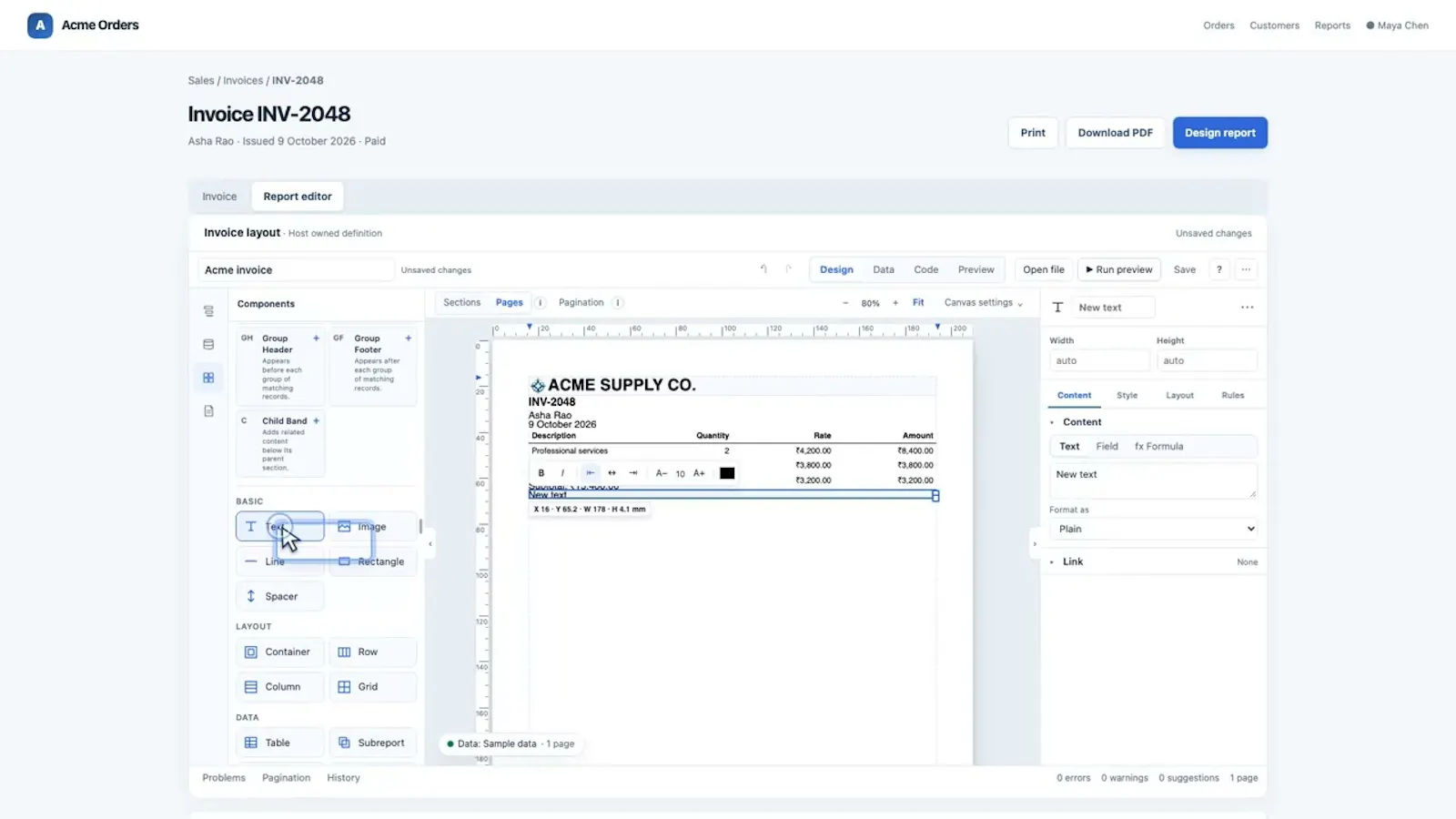Screen dimensions: 1456x819
Task: Click the undo arrow in the editor toolbar
Action: [763, 269]
